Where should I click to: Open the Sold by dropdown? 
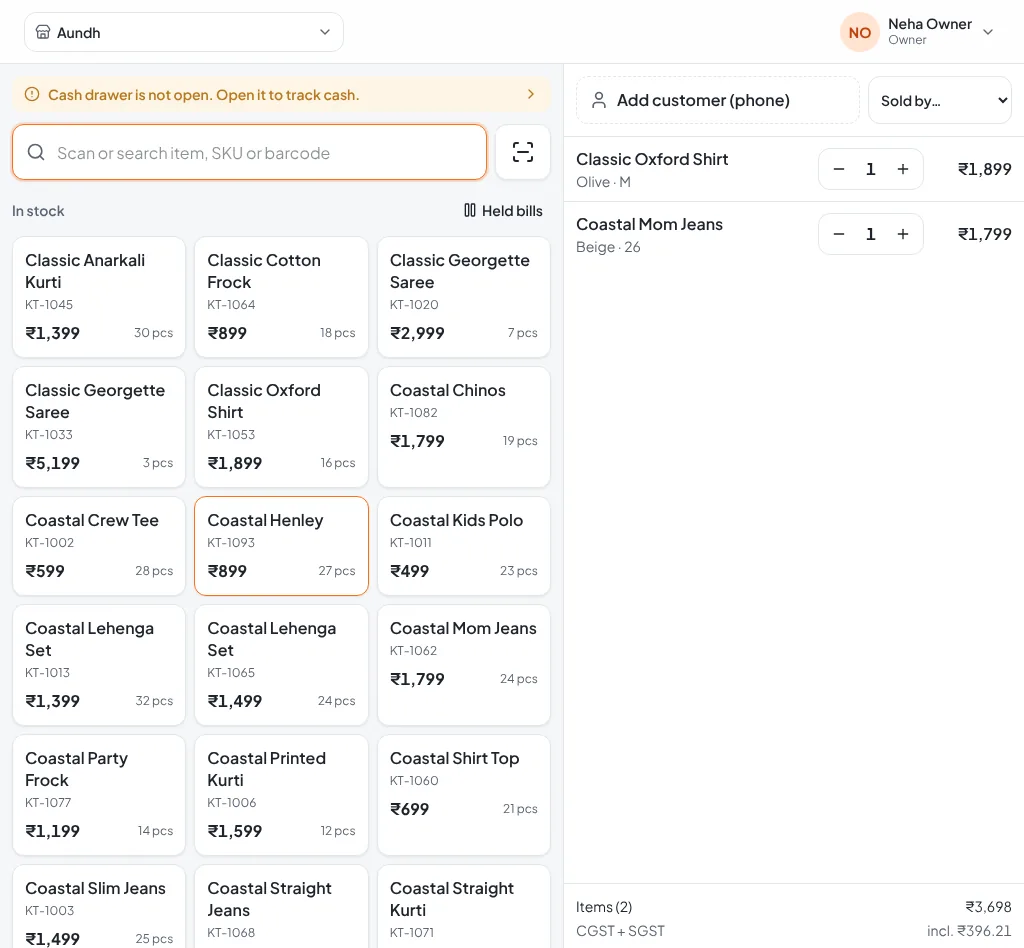[x=939, y=101]
